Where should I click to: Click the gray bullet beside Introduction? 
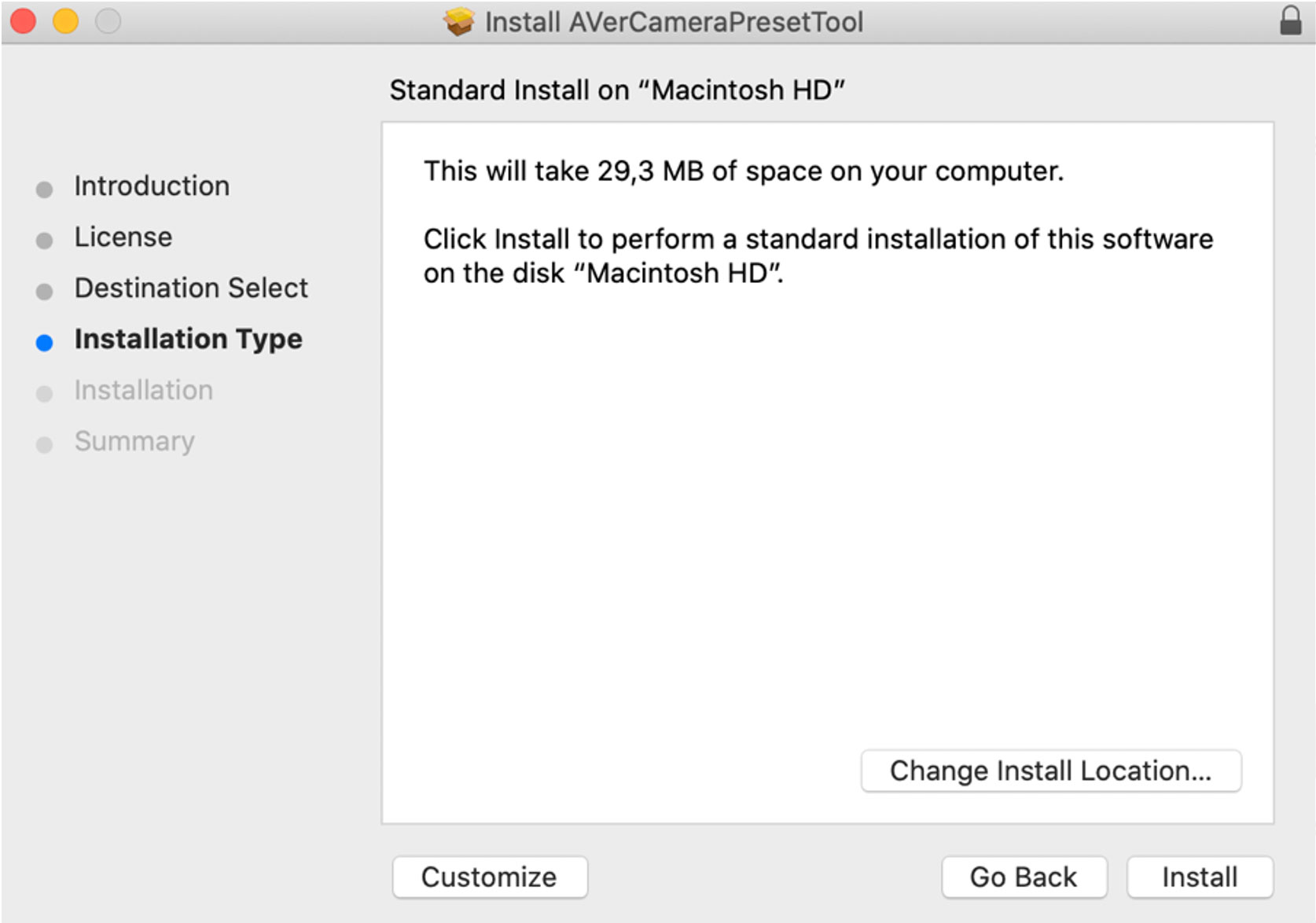click(x=45, y=189)
